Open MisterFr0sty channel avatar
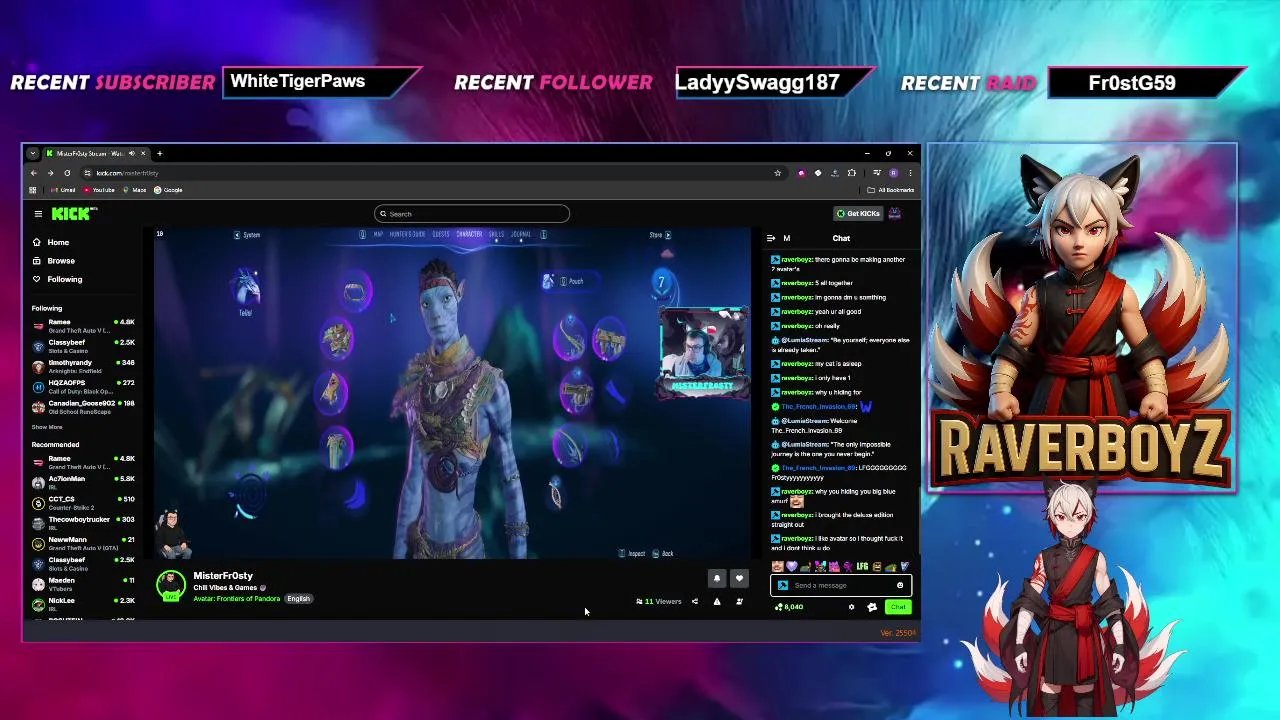This screenshot has height=720, width=1280. pyautogui.click(x=171, y=585)
